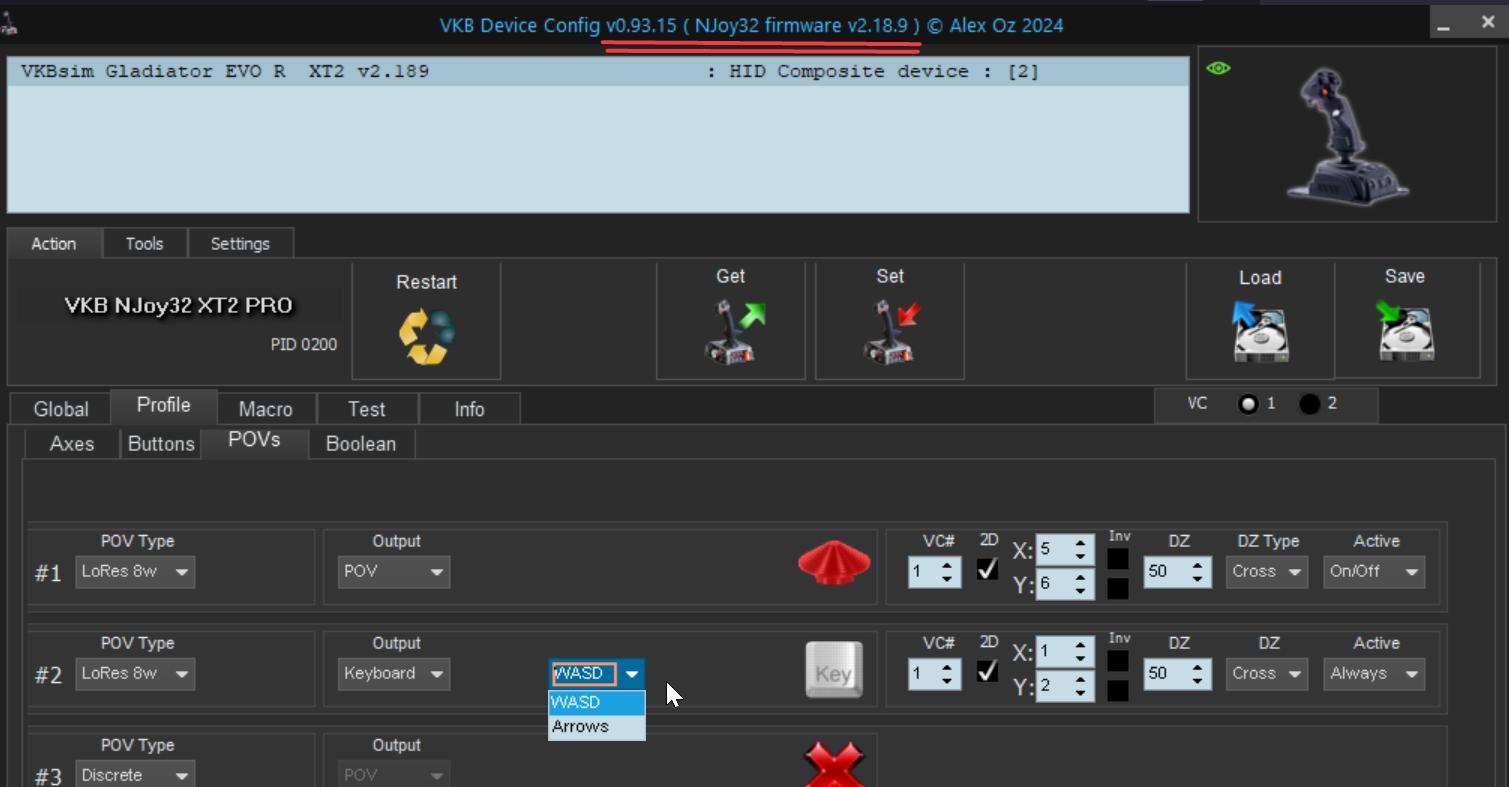The width and height of the screenshot is (1509, 787).
Task: Click the Save hard drive icon
Action: coord(1405,331)
